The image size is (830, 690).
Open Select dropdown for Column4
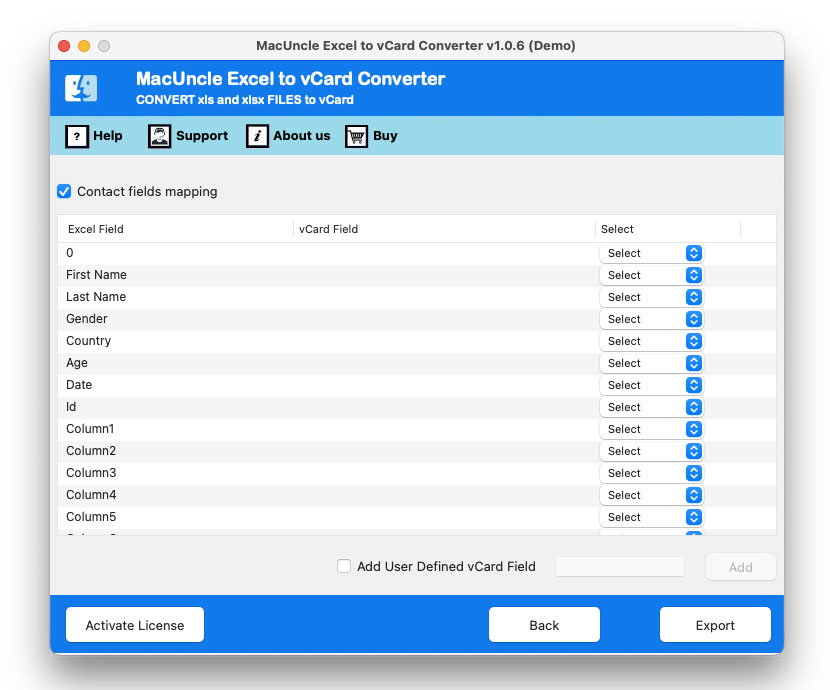(x=651, y=495)
